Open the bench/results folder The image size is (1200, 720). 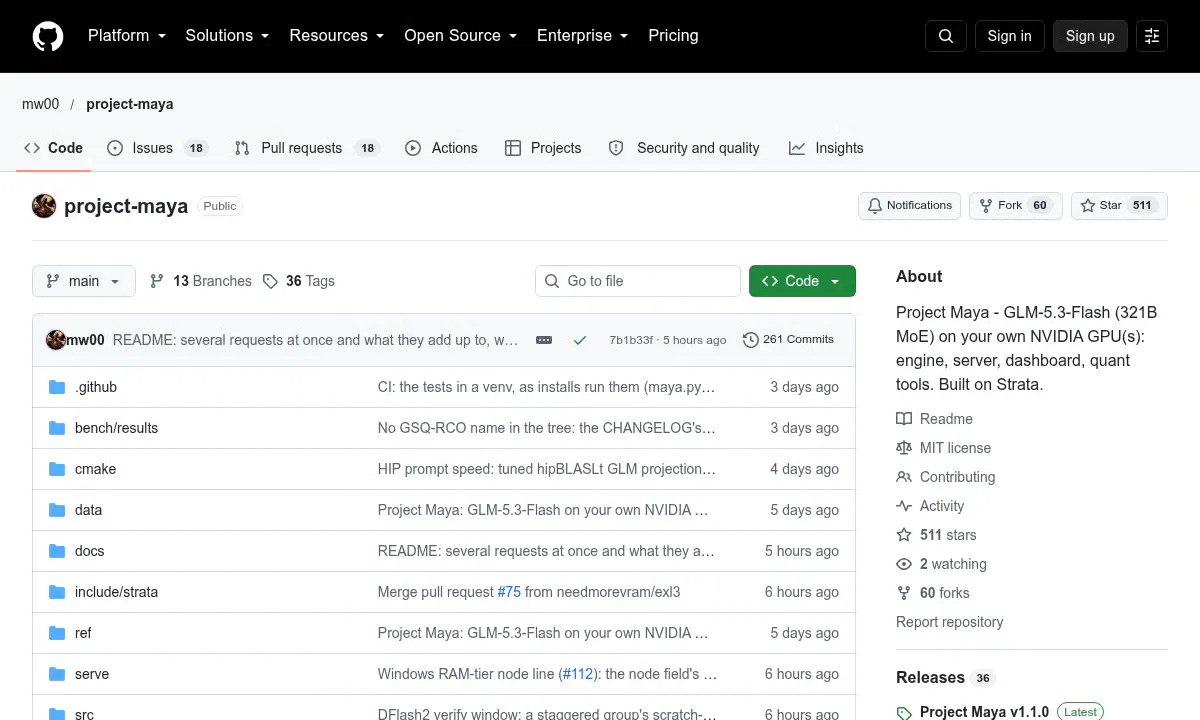pos(116,428)
